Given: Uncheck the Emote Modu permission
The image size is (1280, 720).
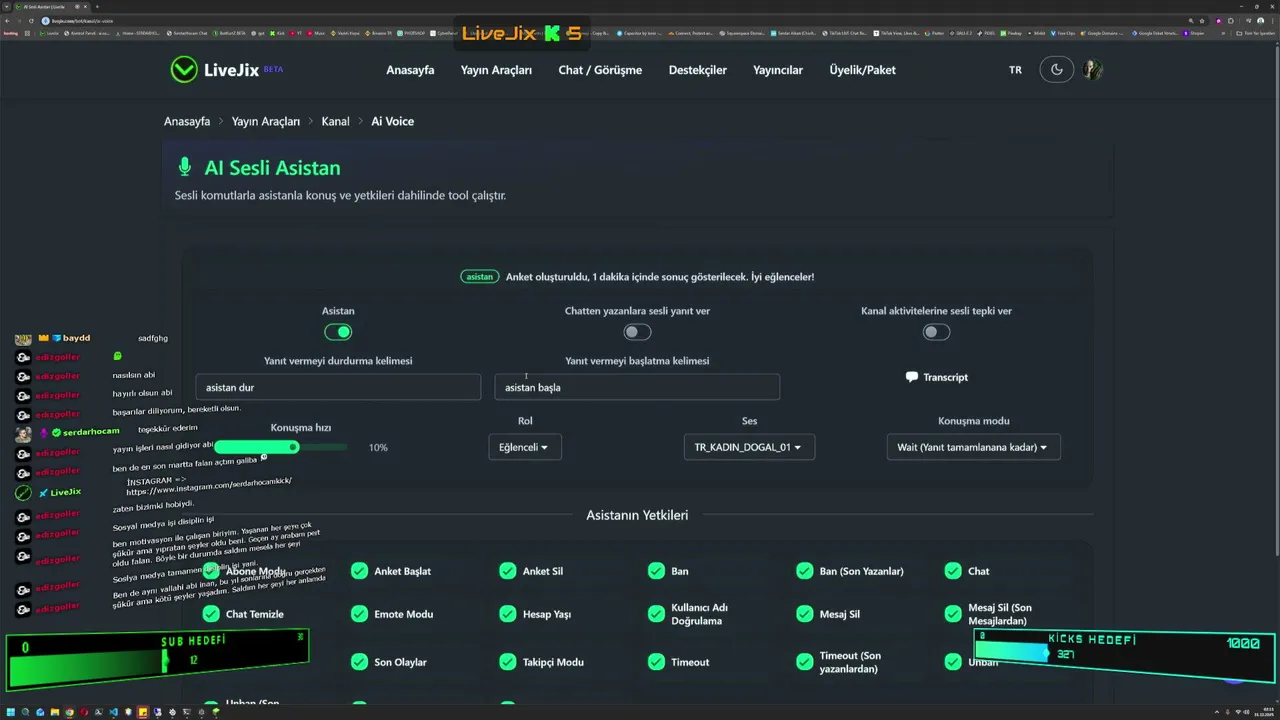Looking at the screenshot, I should [x=359, y=614].
